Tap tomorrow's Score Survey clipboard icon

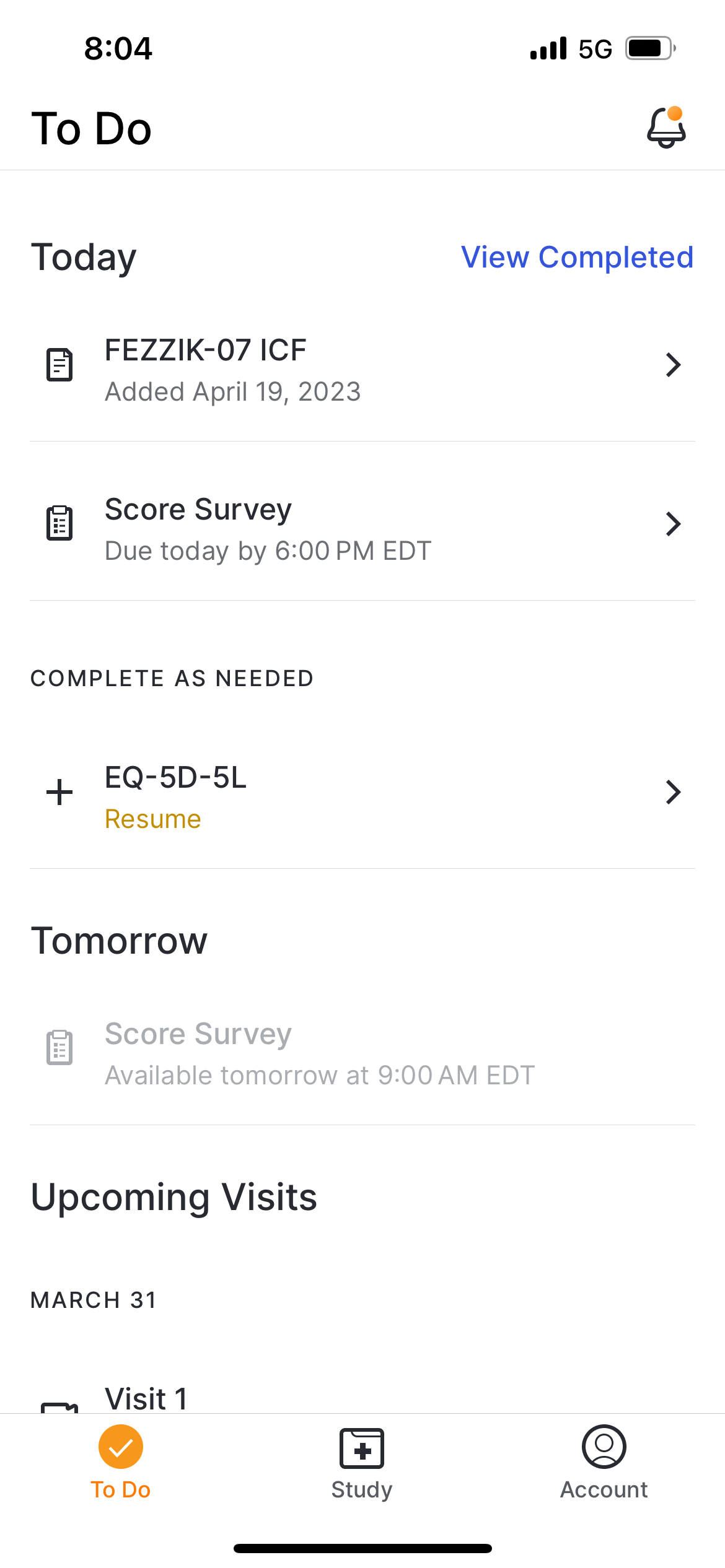point(59,1047)
